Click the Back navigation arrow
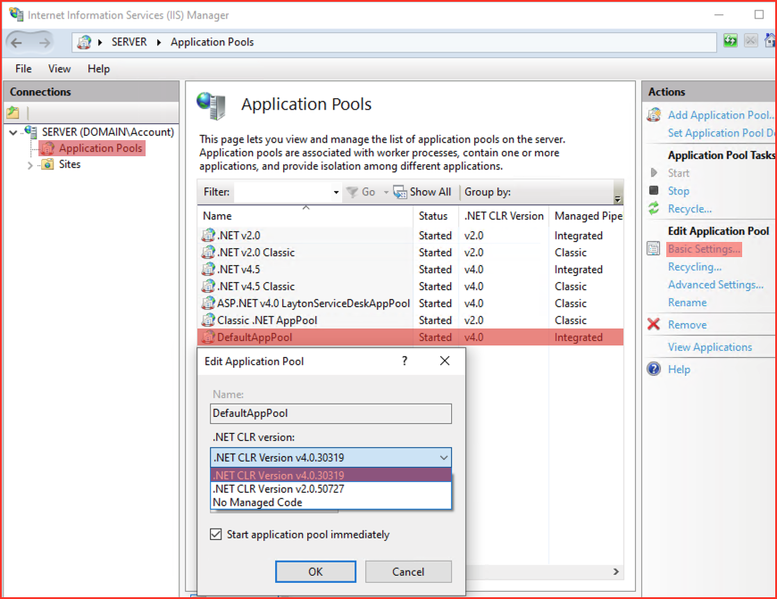This screenshot has width=777, height=599. click(x=16, y=43)
